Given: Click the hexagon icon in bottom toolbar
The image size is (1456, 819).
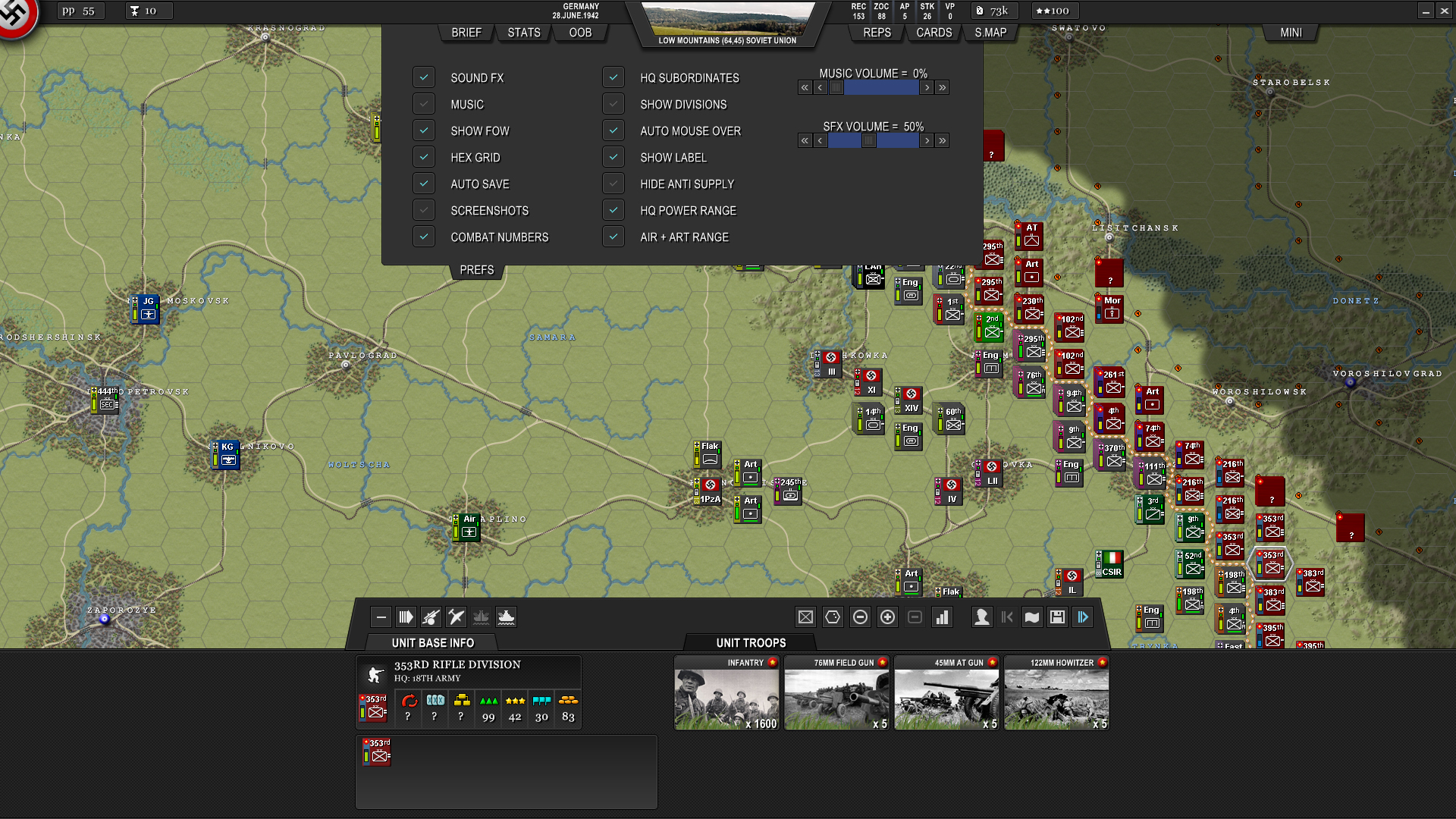Looking at the screenshot, I should pos(833,617).
